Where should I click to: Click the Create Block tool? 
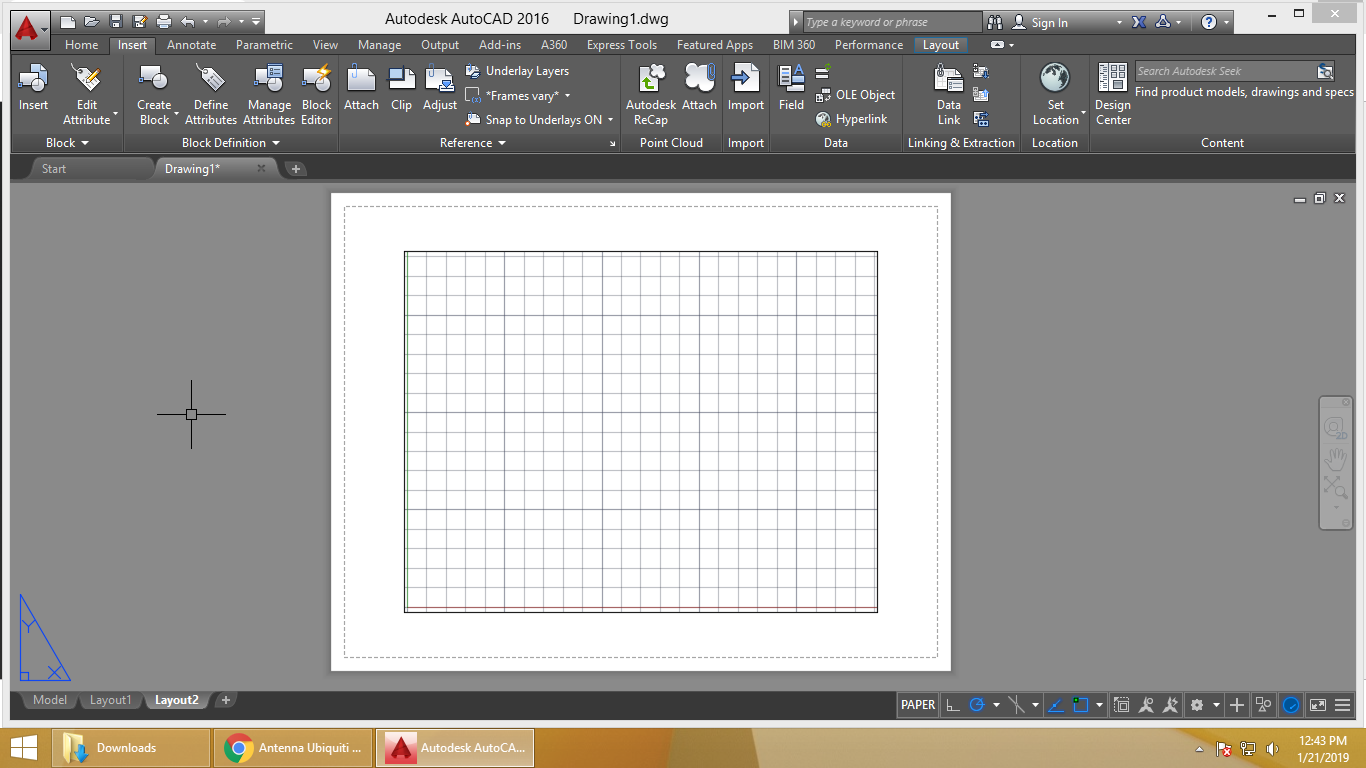point(154,95)
